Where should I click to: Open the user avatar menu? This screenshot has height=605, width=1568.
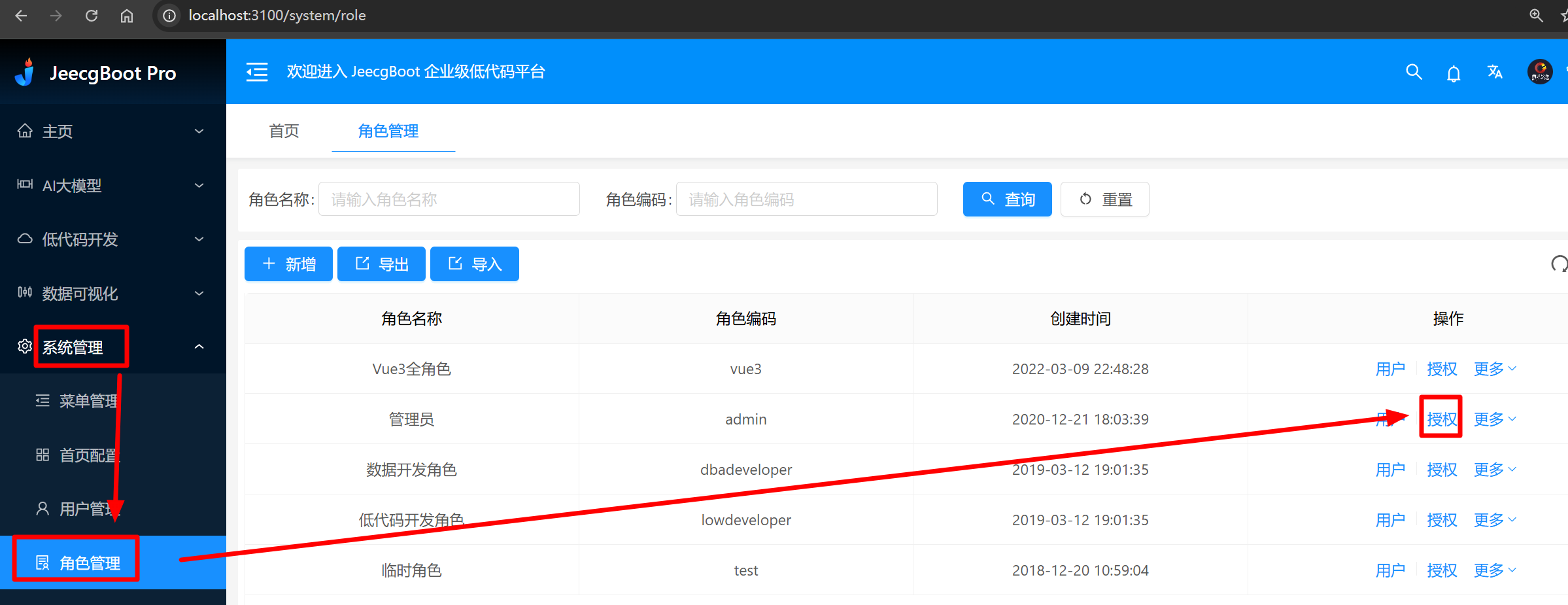(1539, 72)
